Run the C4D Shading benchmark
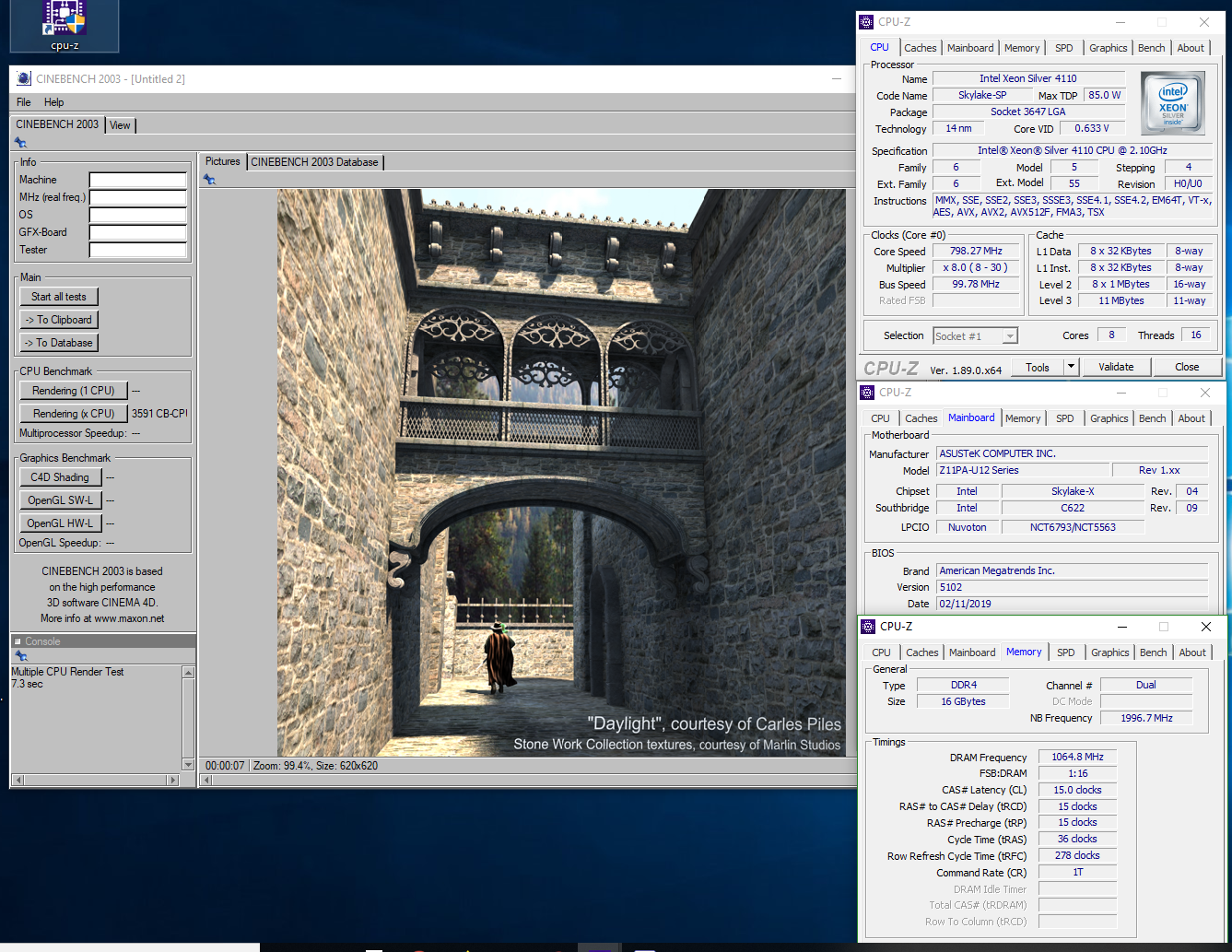The image size is (1232, 952). pyautogui.click(x=60, y=477)
